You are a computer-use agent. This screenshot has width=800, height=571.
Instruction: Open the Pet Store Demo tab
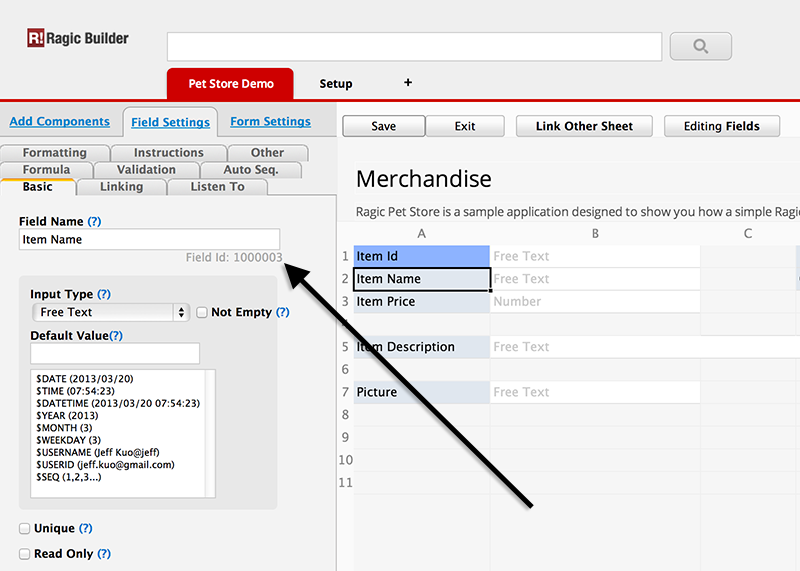point(230,84)
